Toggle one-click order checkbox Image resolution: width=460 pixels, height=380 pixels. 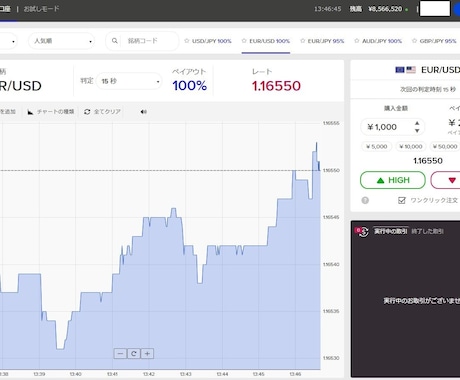tap(402, 200)
